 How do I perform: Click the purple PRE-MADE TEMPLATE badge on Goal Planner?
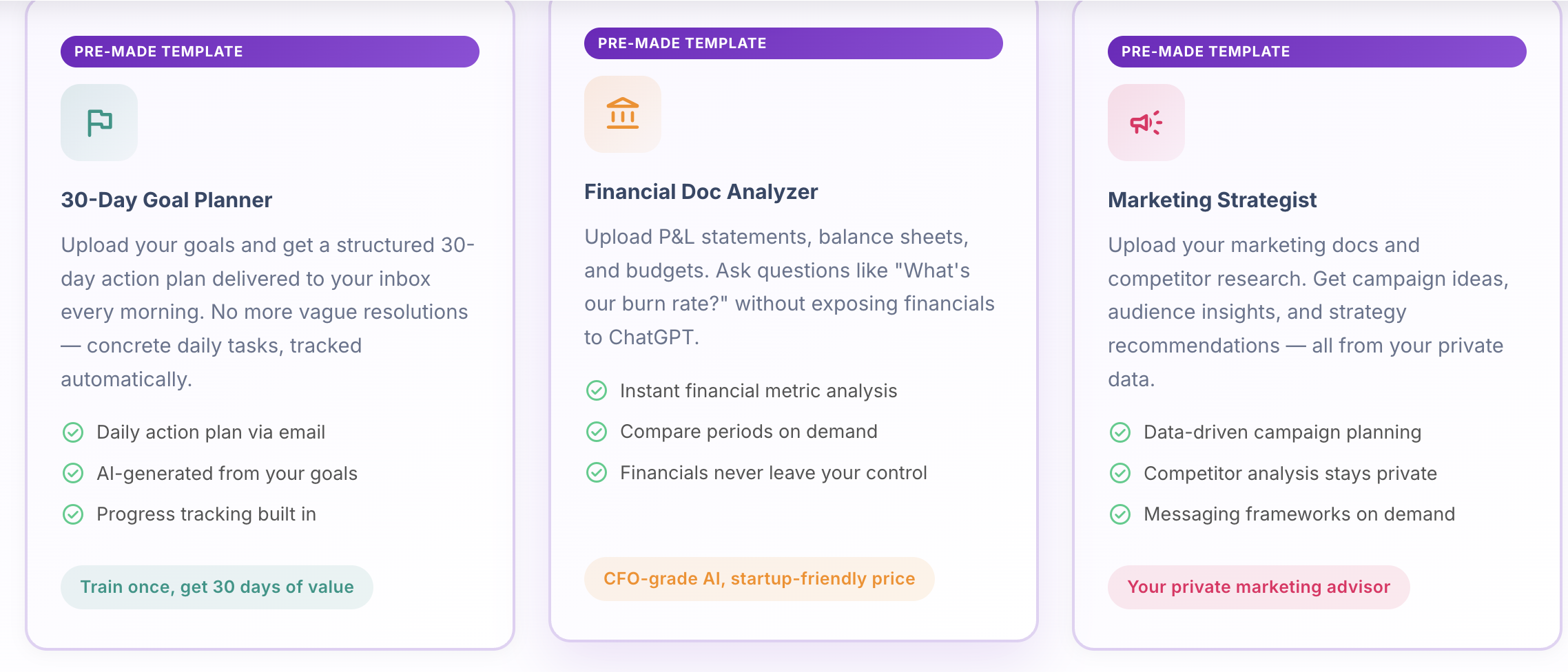click(270, 51)
